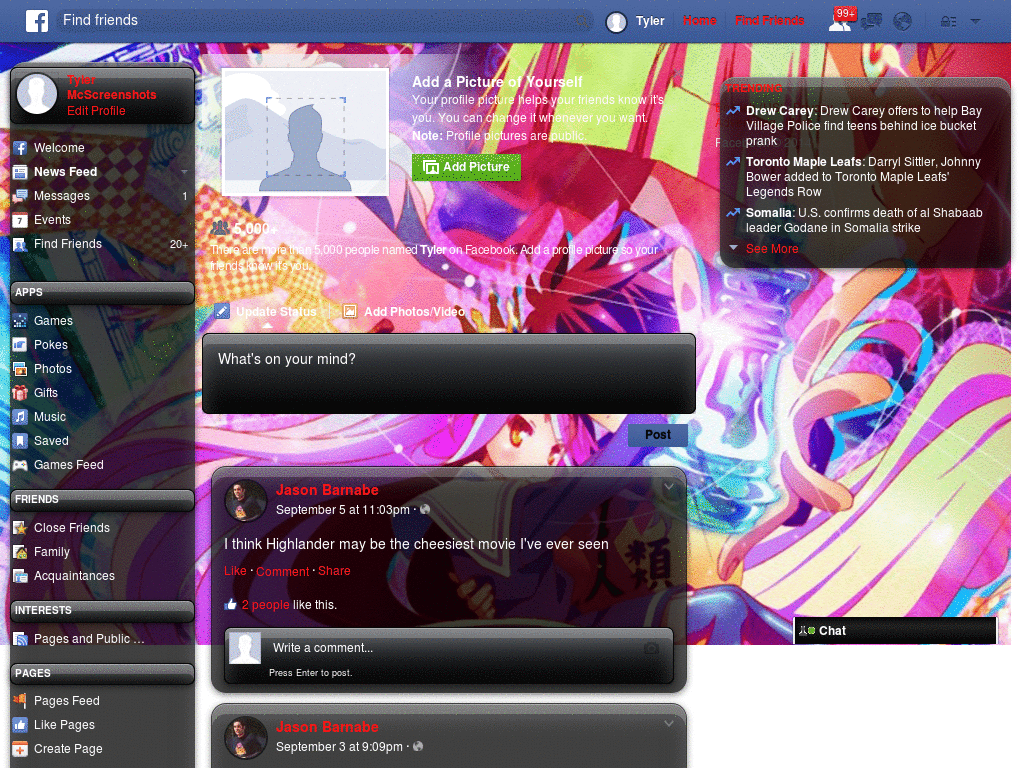Click the What's on your mind box
The image size is (1024, 768).
(449, 374)
